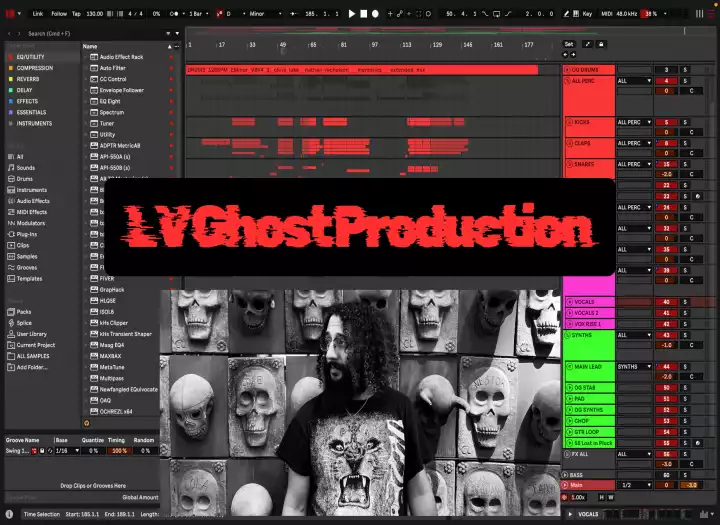
Task: Click the Record button in transport
Action: (375, 14)
